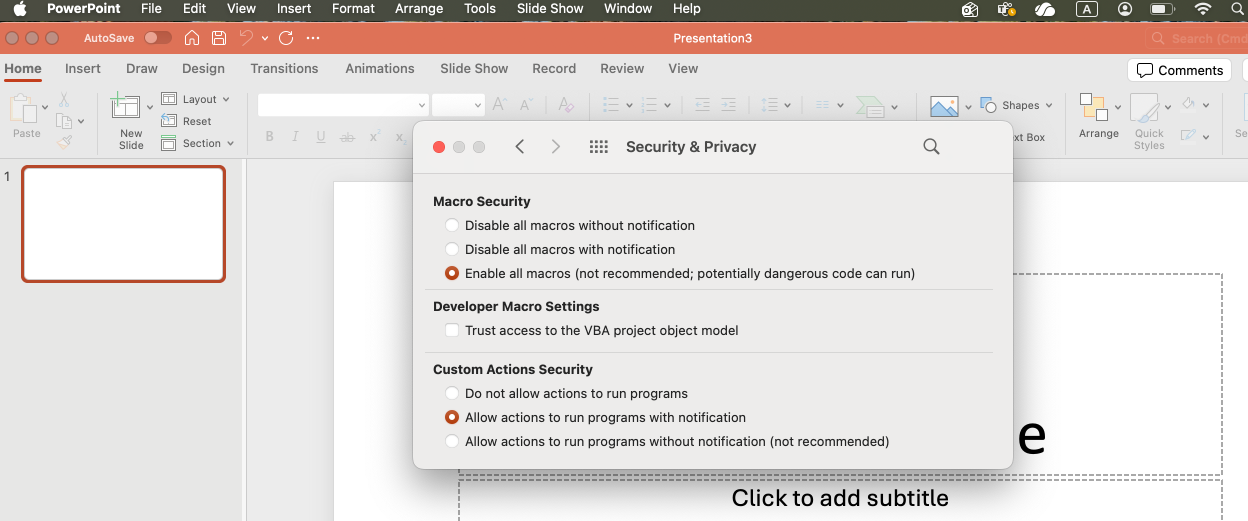The image size is (1248, 521).
Task: Open Quick Styles gallery
Action: coord(1149,120)
